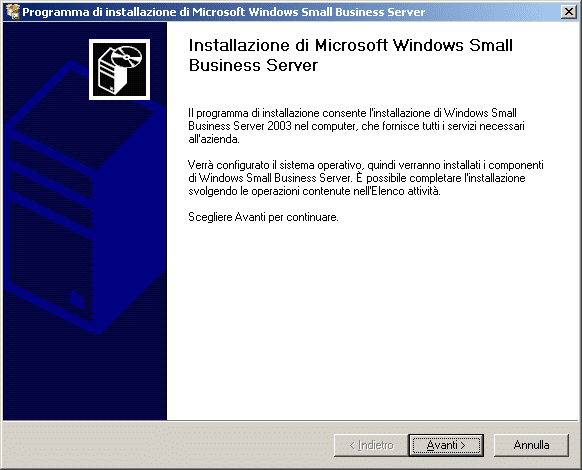Click the gray button bar beside Indietro
Screen dimensions: 582x470
(x=167, y=445)
